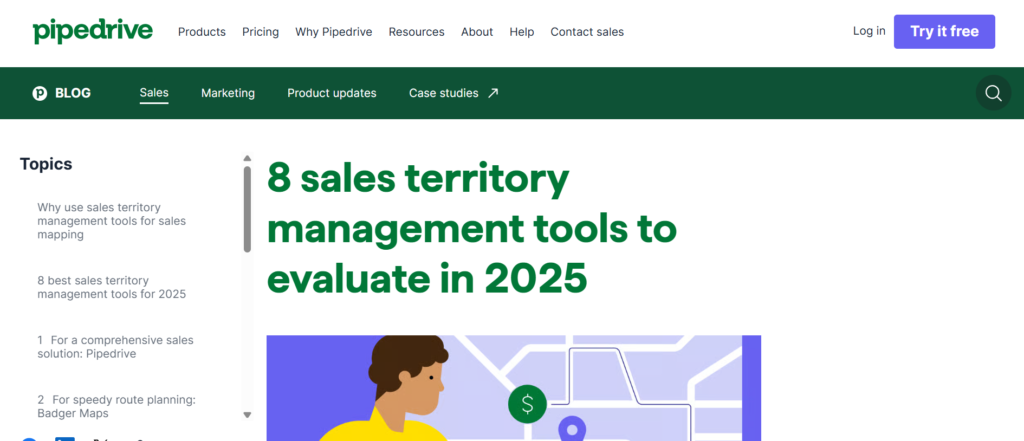The image size is (1024, 441).
Task: Click the dollar sign marker in illustration
Action: click(x=527, y=404)
